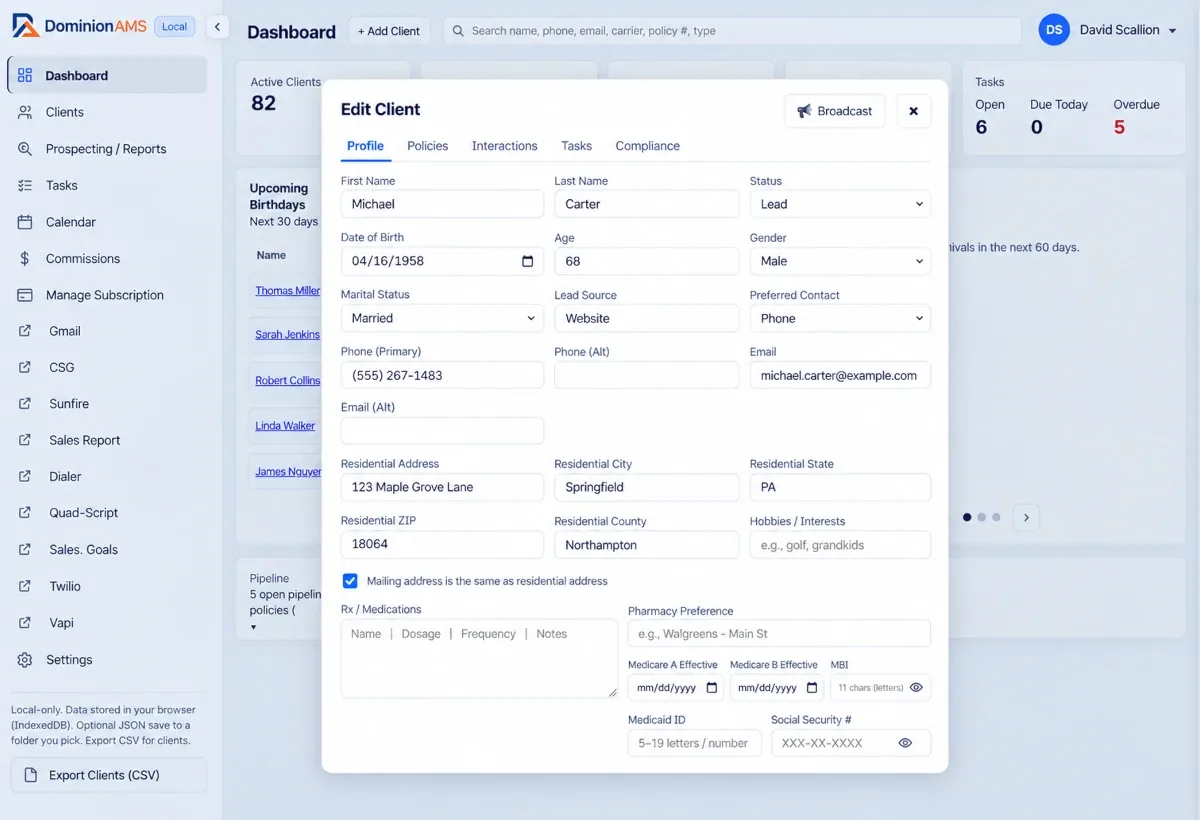This screenshot has width=1200, height=820.
Task: Open Sarah Jenkins' birthday link
Action: click(x=287, y=335)
